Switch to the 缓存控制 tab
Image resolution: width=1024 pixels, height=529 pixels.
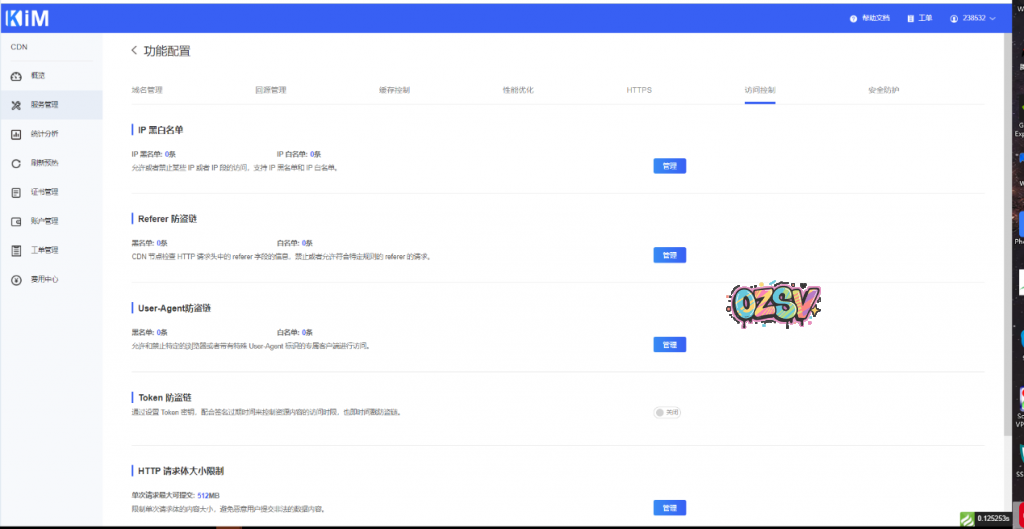coord(394,90)
